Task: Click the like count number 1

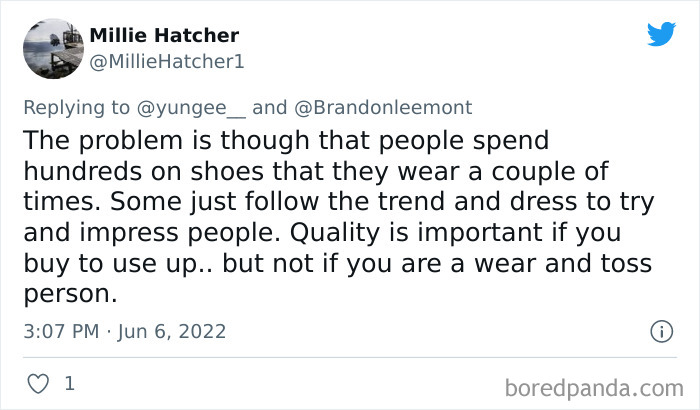Action: pyautogui.click(x=69, y=383)
